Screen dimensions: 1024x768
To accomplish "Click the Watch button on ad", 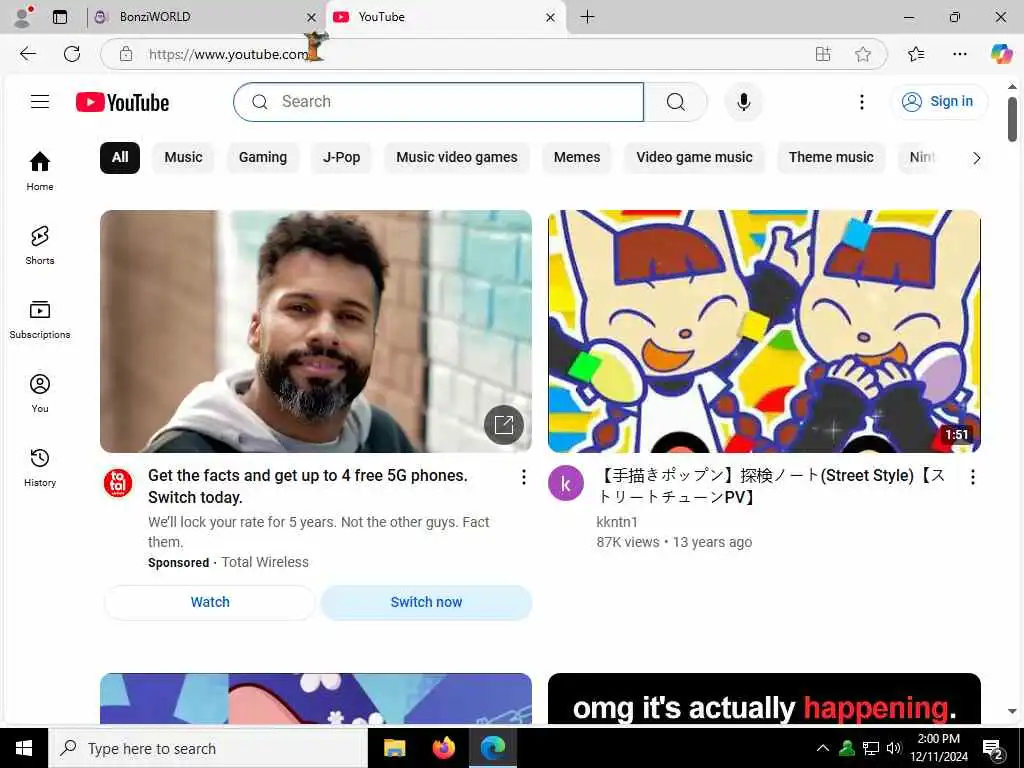I will coord(210,602).
